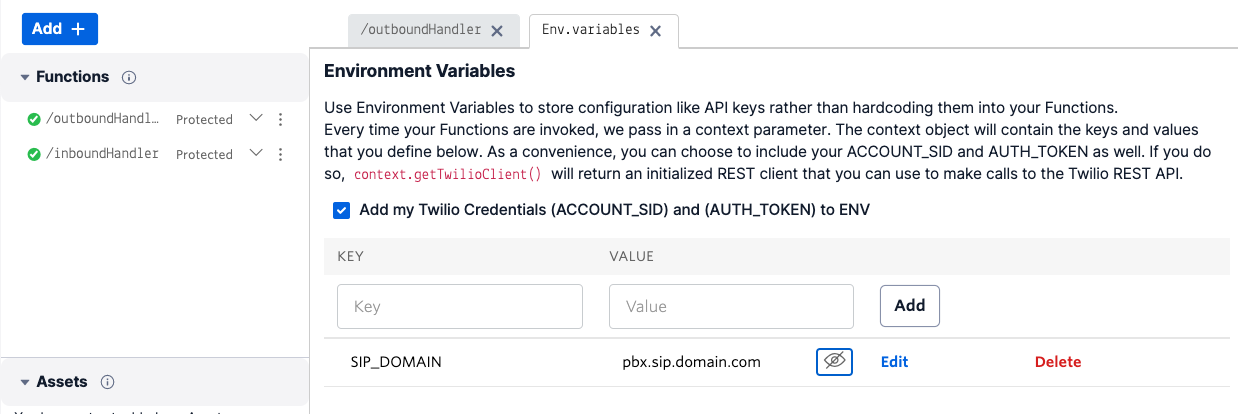The height and width of the screenshot is (414, 1238).
Task: Uncheck Add my Twilio Credentials checkbox
Action: point(342,210)
